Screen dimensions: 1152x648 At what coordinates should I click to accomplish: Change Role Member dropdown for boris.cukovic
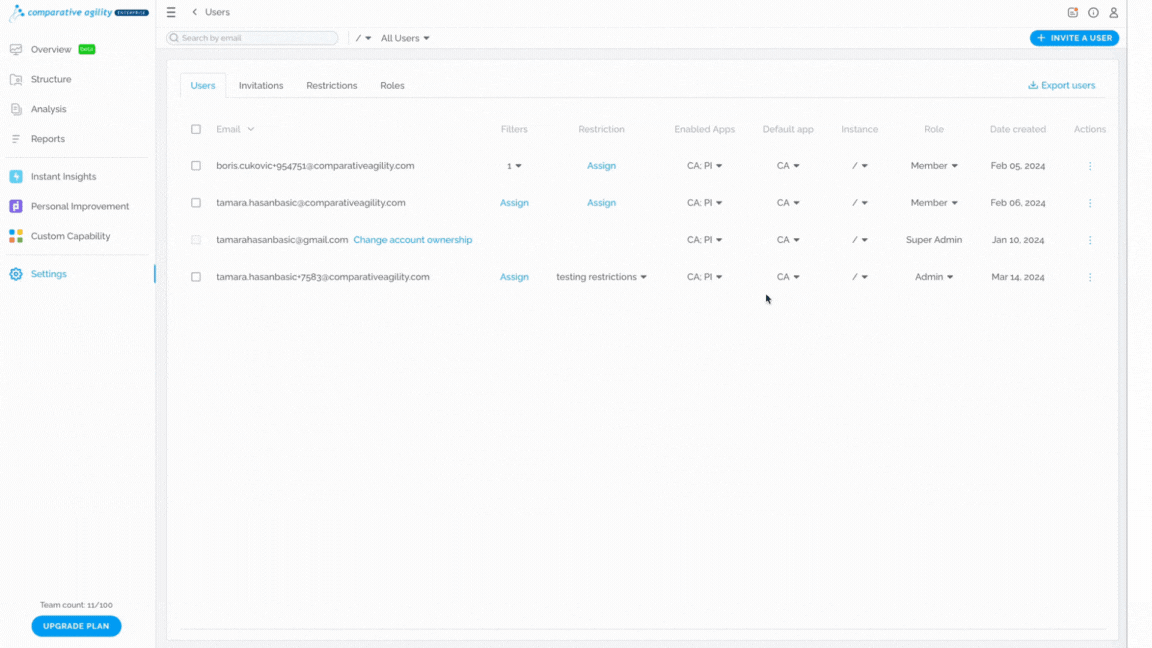coord(934,166)
